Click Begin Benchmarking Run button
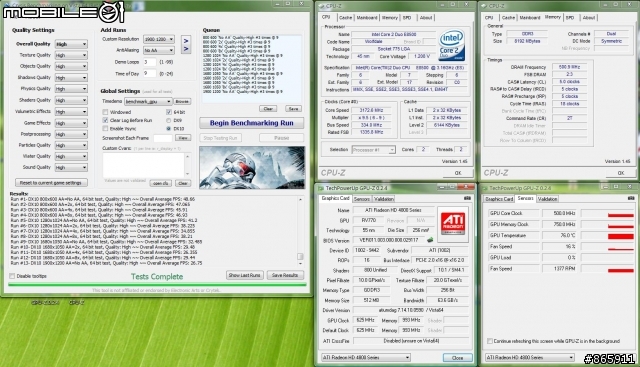This screenshot has height=367, width=640. click(x=251, y=123)
